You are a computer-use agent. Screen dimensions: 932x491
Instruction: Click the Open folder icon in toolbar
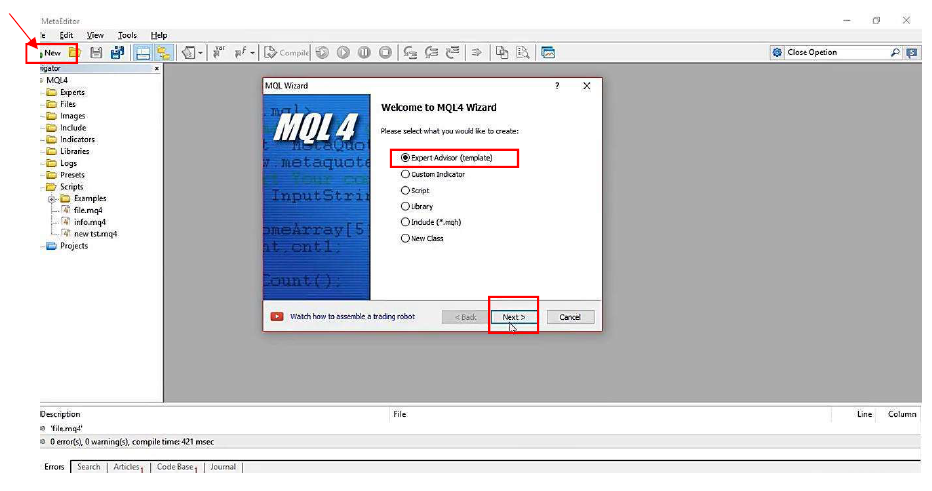tap(74, 53)
